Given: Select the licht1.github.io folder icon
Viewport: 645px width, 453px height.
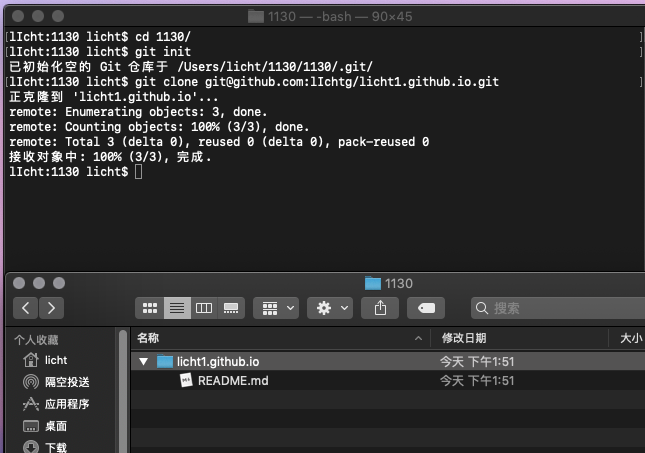Looking at the screenshot, I should point(165,362).
